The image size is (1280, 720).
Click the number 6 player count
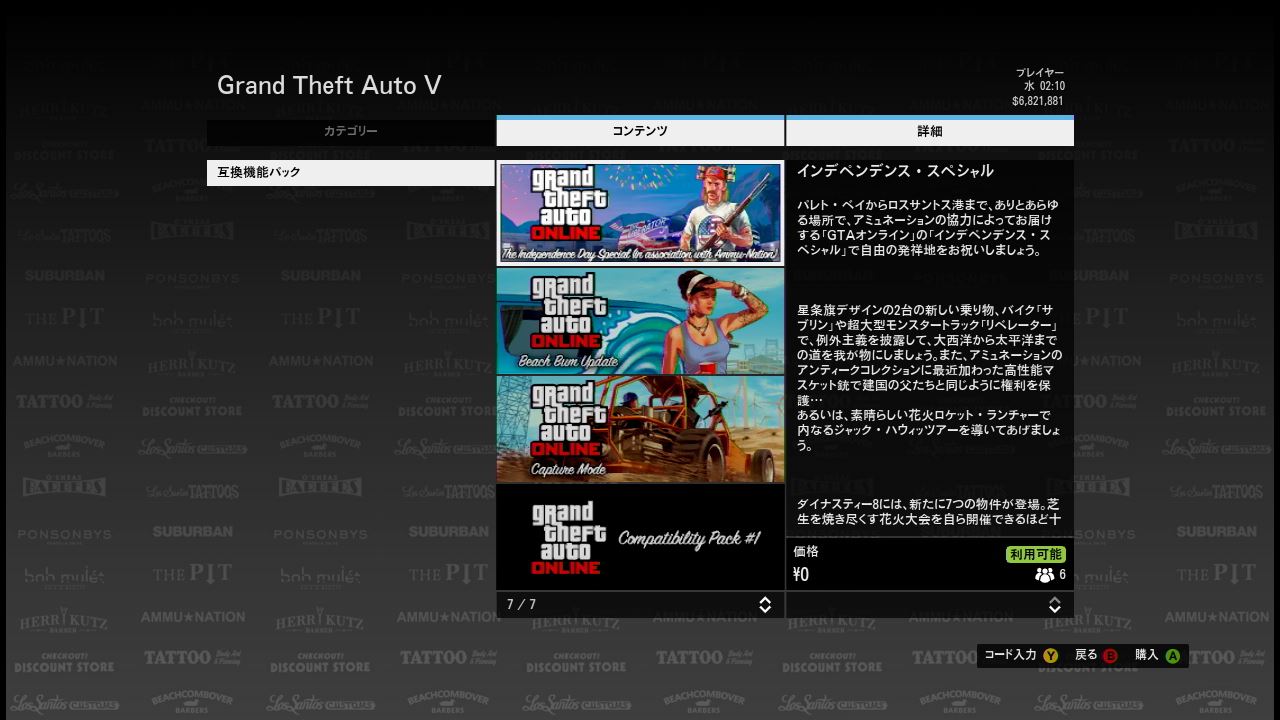[1062, 575]
